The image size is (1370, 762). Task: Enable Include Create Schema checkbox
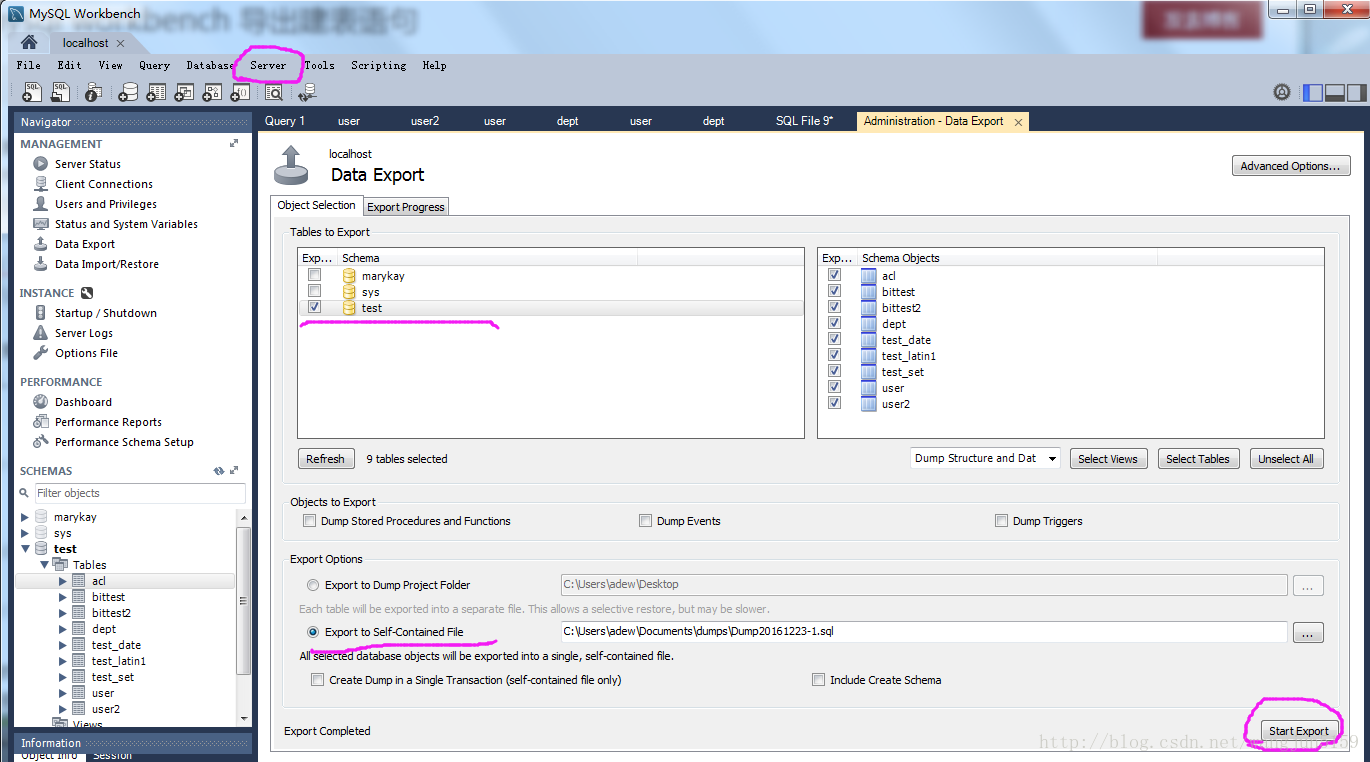click(819, 680)
